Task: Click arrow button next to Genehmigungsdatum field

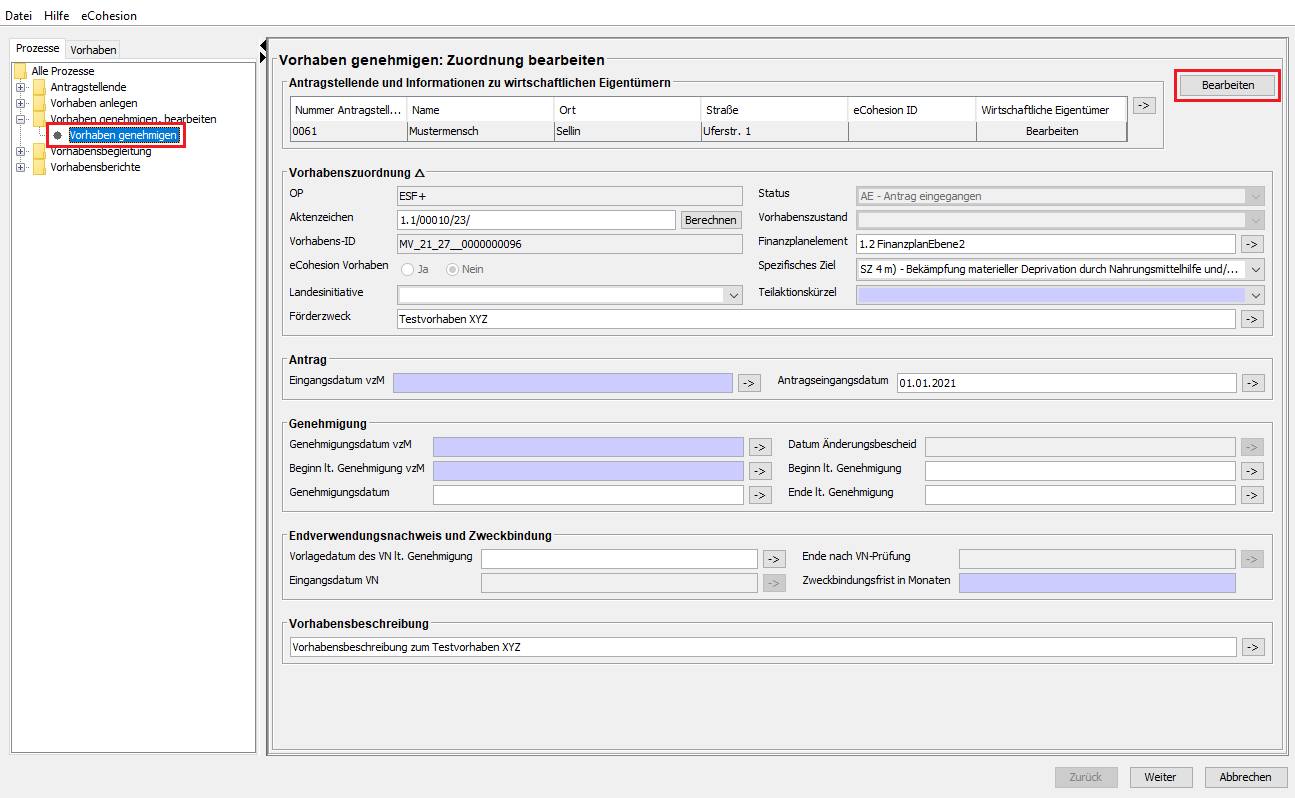Action: [x=760, y=494]
